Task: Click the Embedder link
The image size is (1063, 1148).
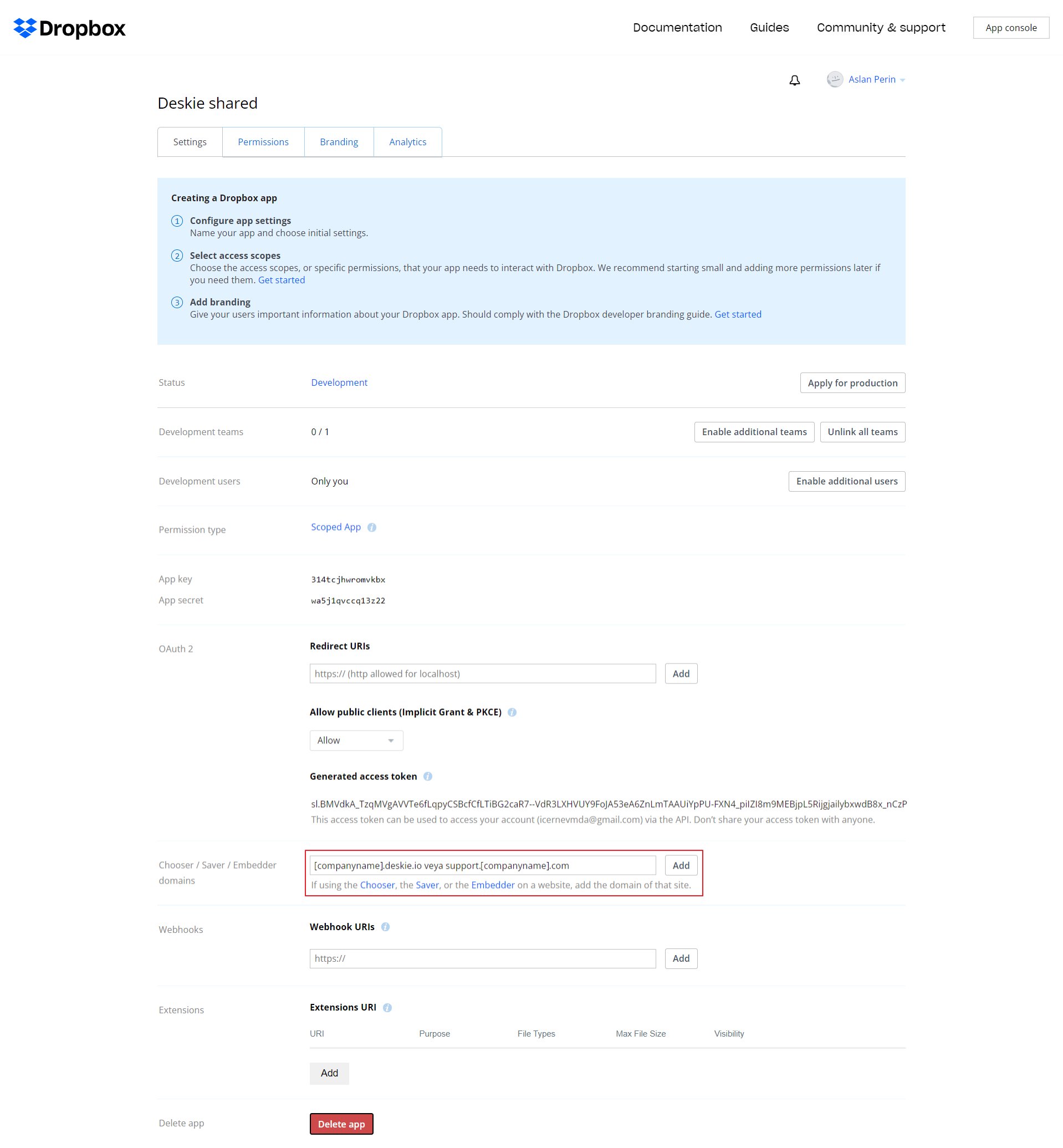Action: [493, 885]
